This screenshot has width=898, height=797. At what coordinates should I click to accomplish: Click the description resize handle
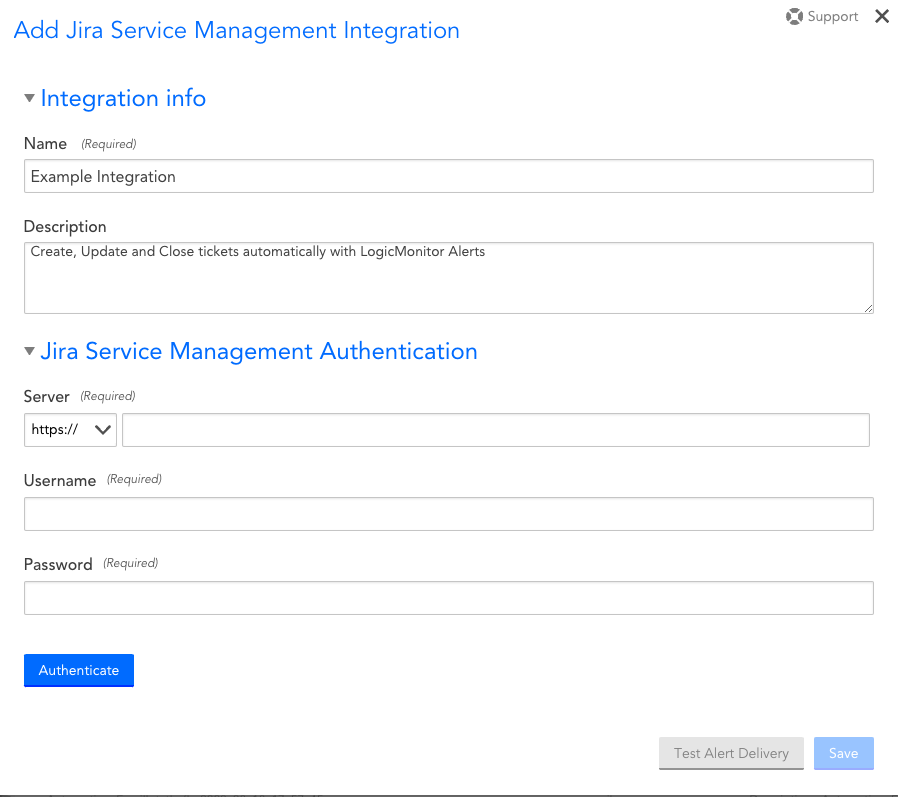pyautogui.click(x=868, y=309)
